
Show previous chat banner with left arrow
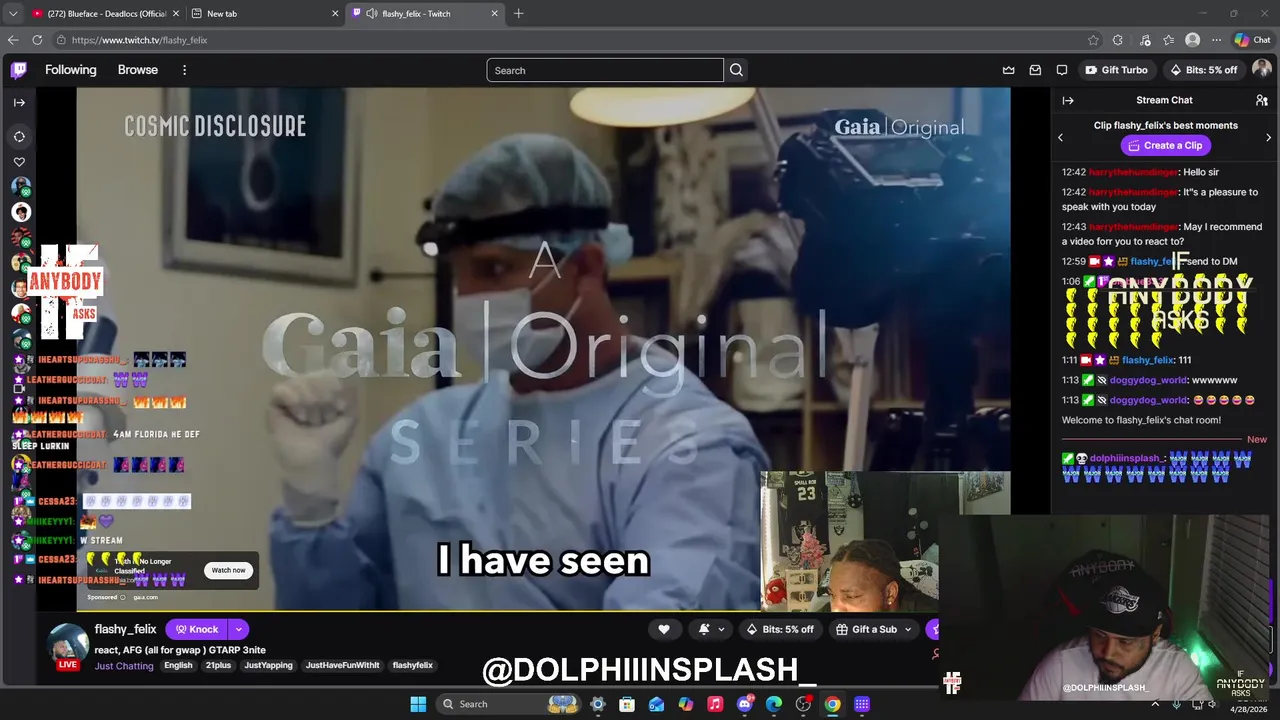click(x=1061, y=137)
